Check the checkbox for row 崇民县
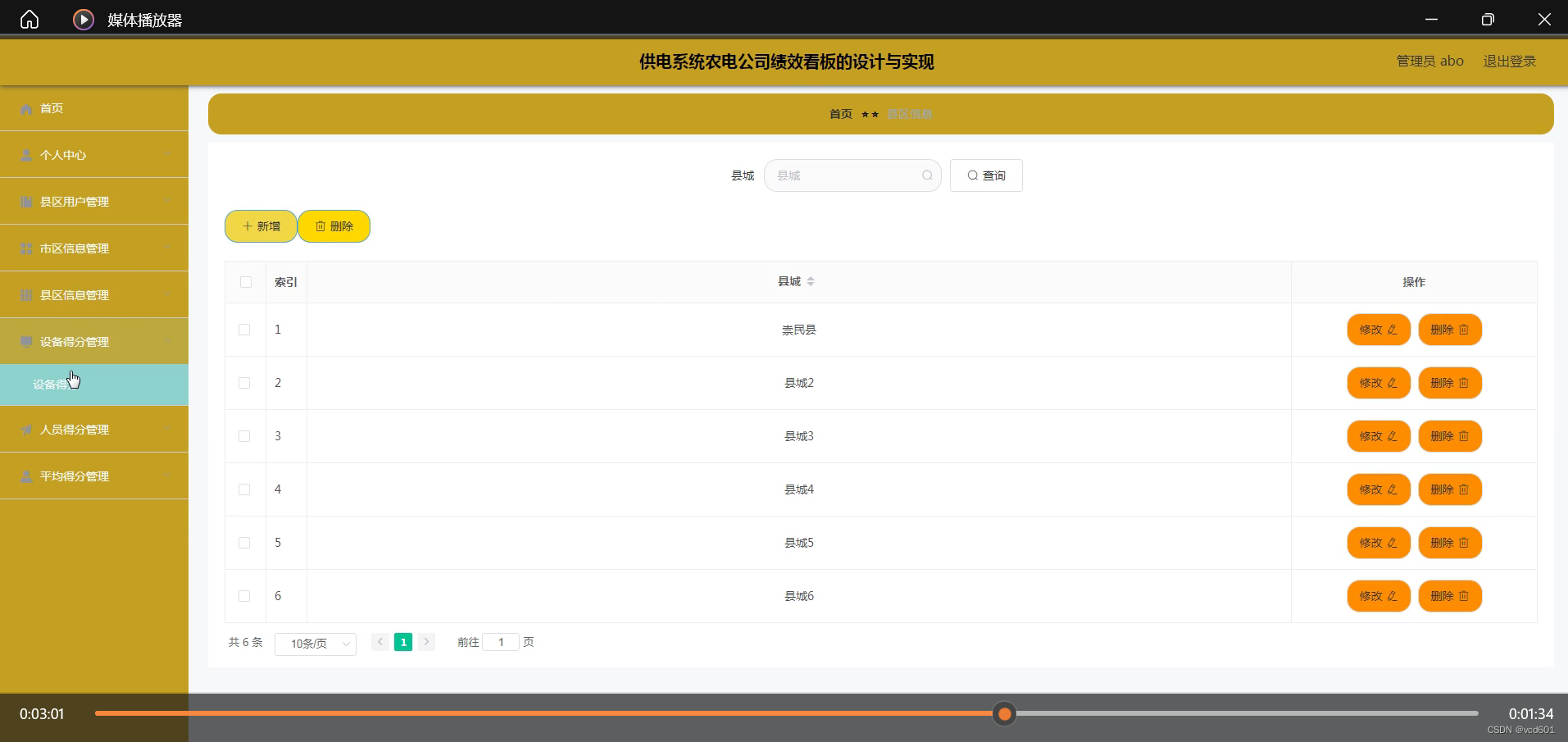1568x742 pixels. click(x=243, y=330)
